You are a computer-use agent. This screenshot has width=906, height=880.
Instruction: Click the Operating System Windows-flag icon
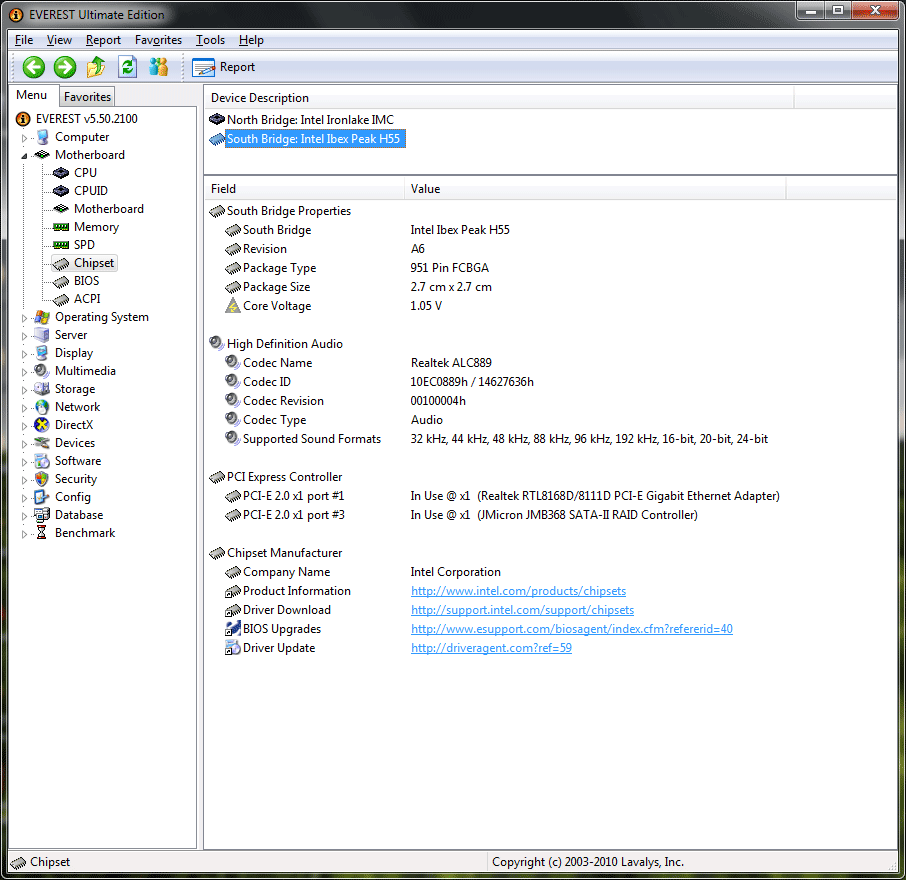pyautogui.click(x=42, y=317)
